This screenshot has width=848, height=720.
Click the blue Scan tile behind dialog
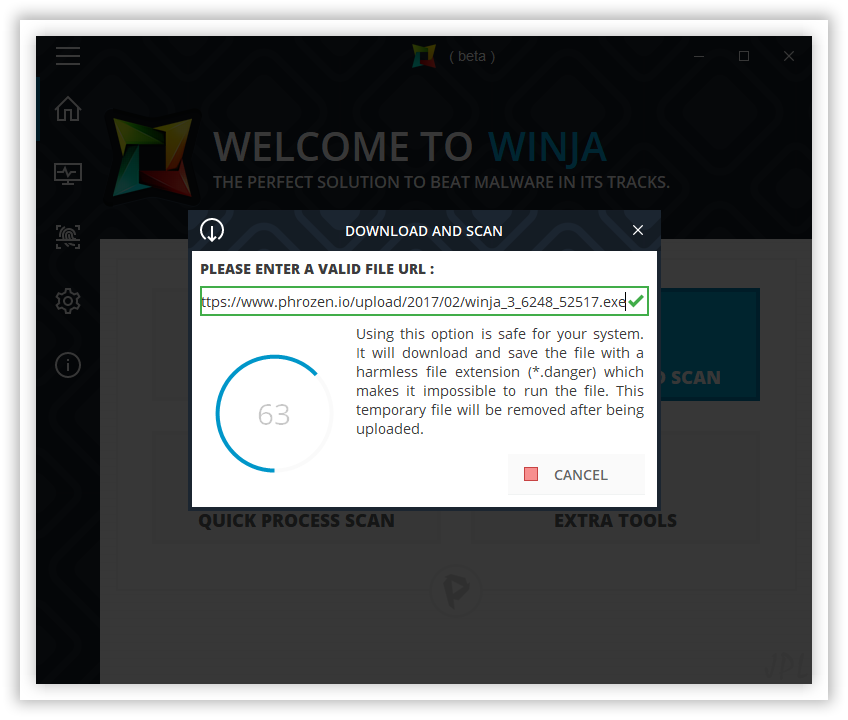click(708, 345)
